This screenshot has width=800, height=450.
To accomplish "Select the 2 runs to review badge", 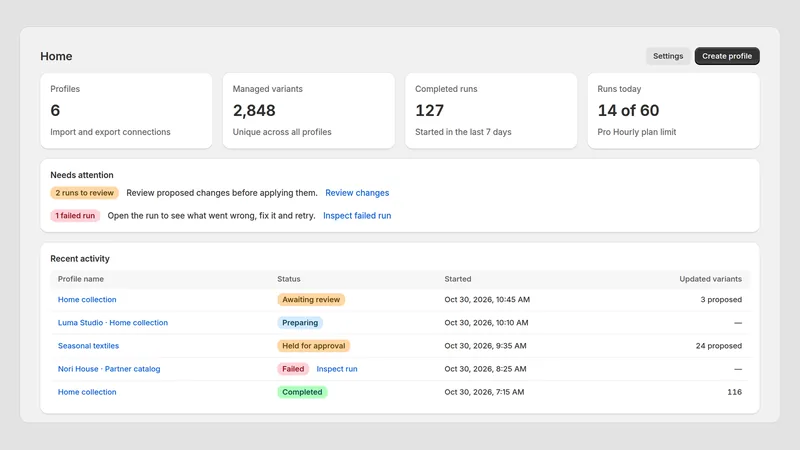I will tap(84, 193).
